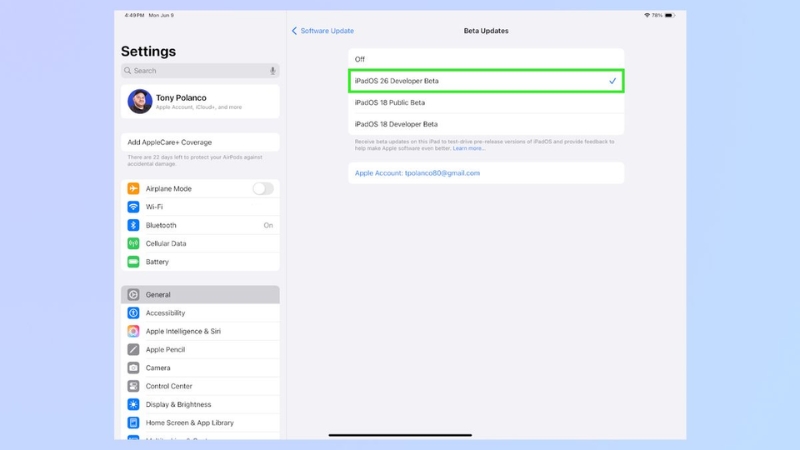Tap the Display & Brightness sun icon
The image size is (800, 450).
point(133,404)
